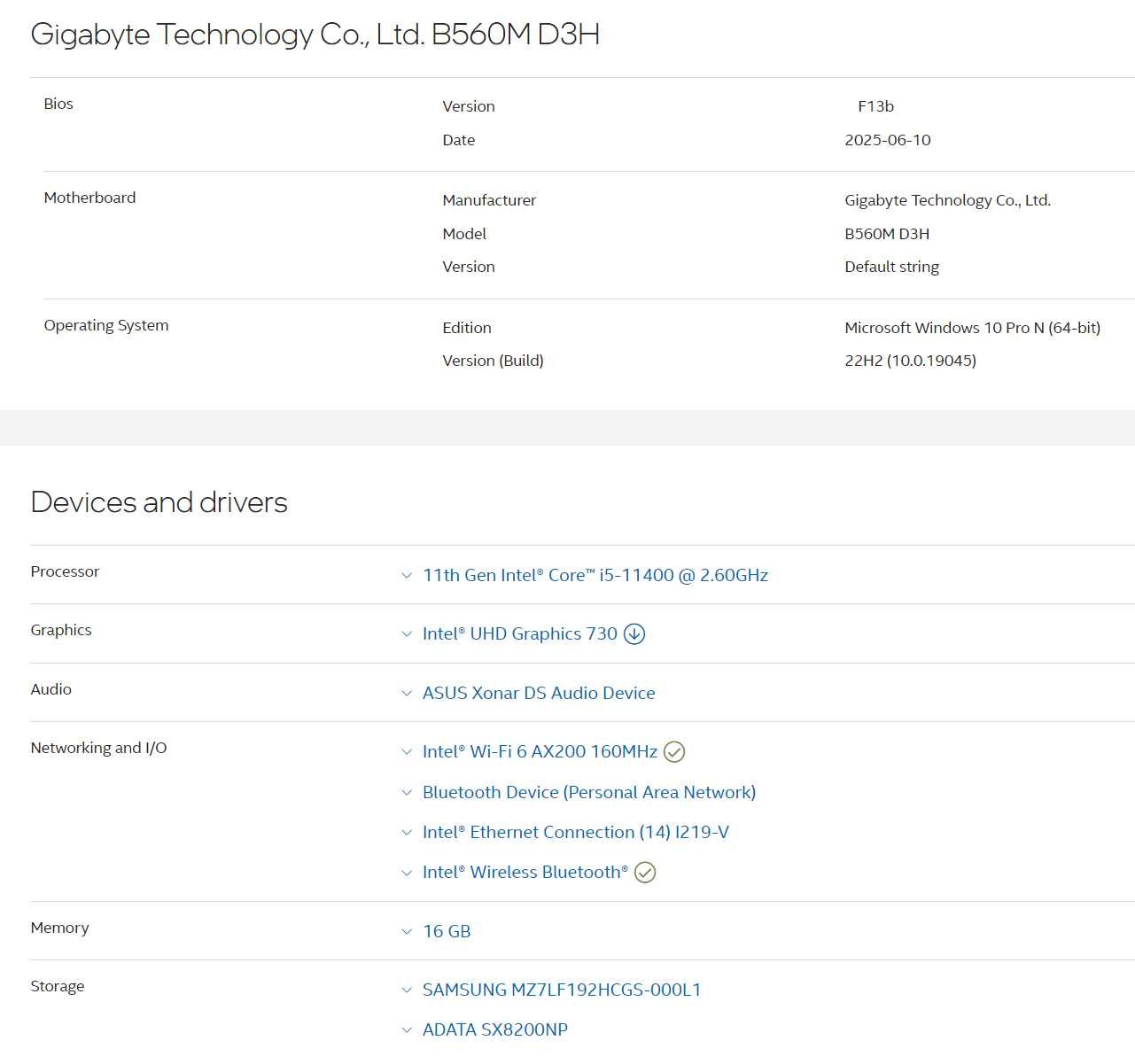The height and width of the screenshot is (1064, 1135).
Task: Click the Gigabyte Technology Co., Ltd. manufacturer value
Action: coord(948,200)
